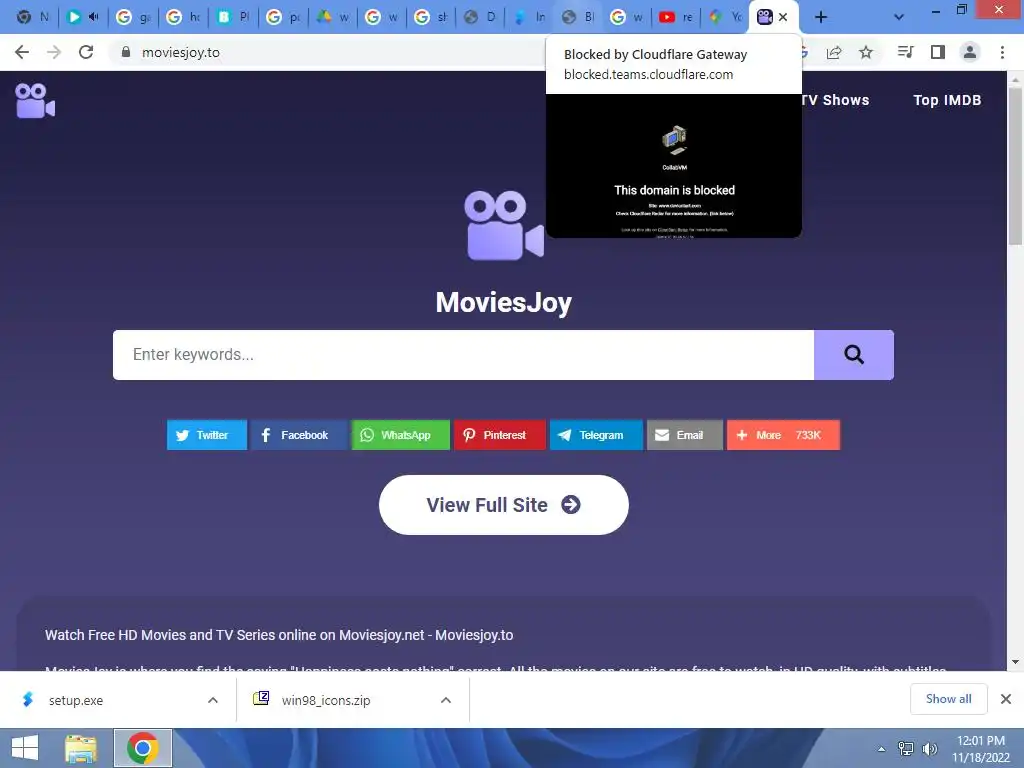Image resolution: width=1024 pixels, height=768 pixels.
Task: Go back to the previous page
Action: (22, 52)
